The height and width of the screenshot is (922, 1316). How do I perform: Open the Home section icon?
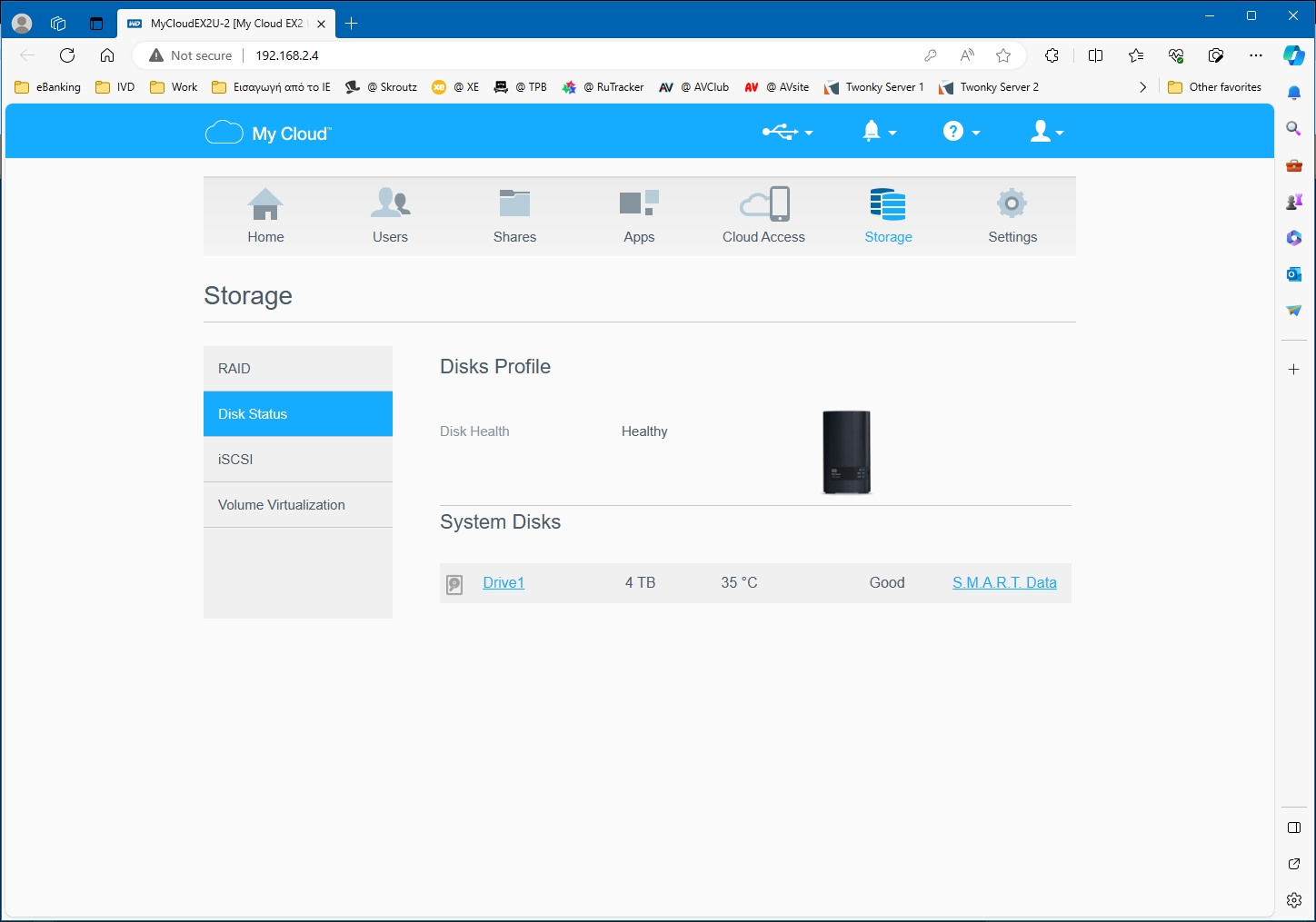coord(265,204)
